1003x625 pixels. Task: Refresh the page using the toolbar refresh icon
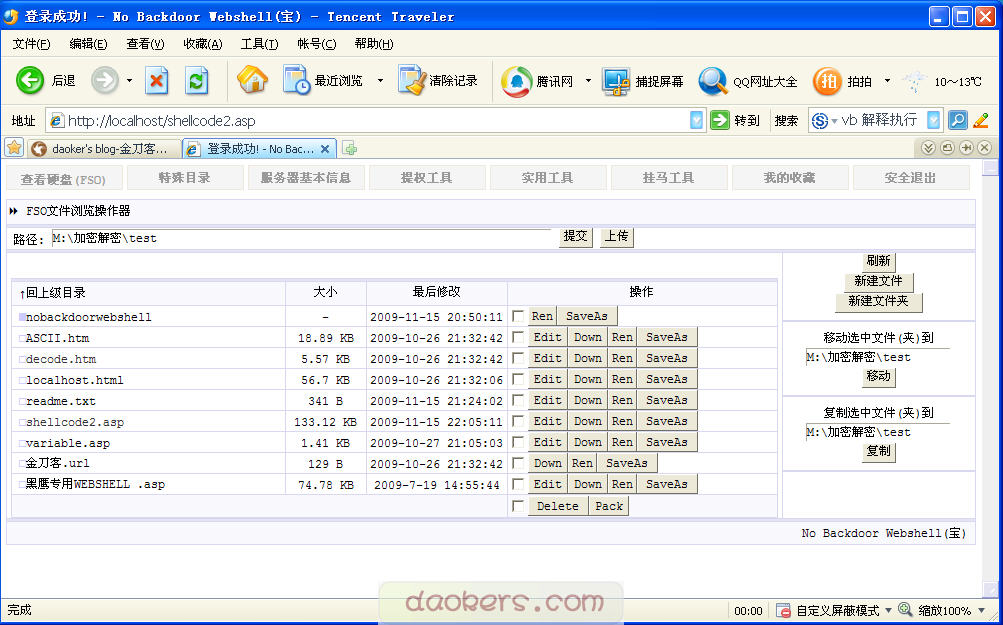pyautogui.click(x=196, y=81)
